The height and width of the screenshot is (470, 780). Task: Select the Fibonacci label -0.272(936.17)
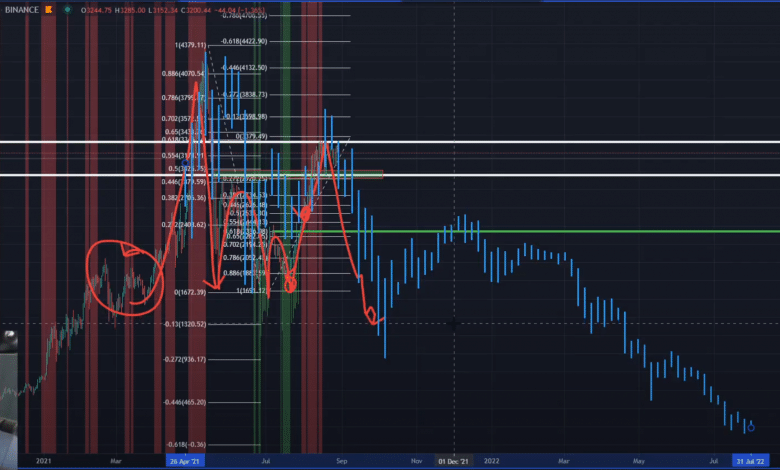tap(185, 359)
